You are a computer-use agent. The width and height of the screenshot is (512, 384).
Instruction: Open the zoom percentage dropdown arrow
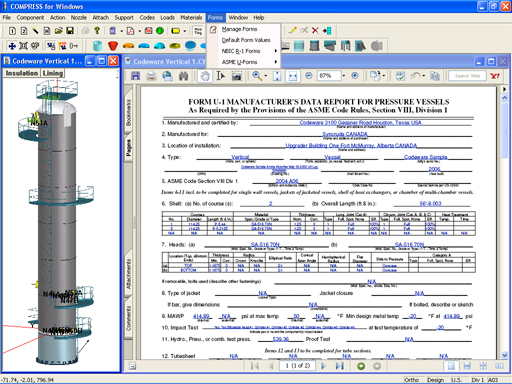pyautogui.click(x=344, y=76)
